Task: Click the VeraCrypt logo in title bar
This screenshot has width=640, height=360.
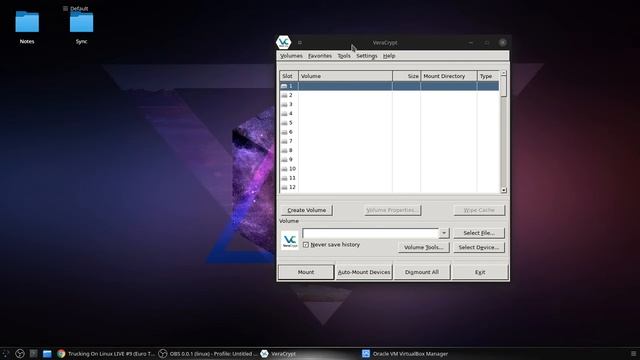Action: (283, 42)
